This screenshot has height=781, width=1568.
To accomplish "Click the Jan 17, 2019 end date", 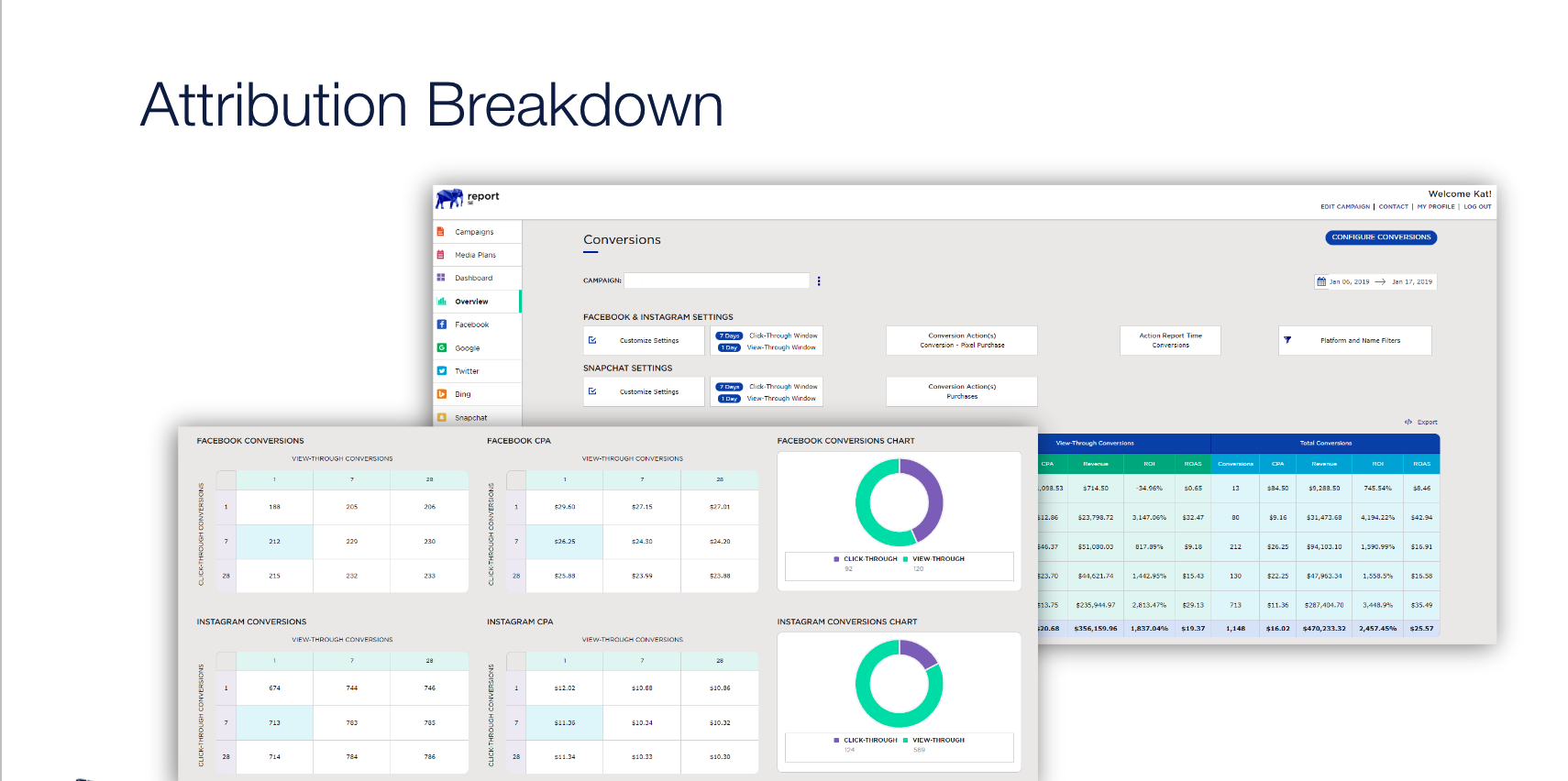I will (1412, 282).
